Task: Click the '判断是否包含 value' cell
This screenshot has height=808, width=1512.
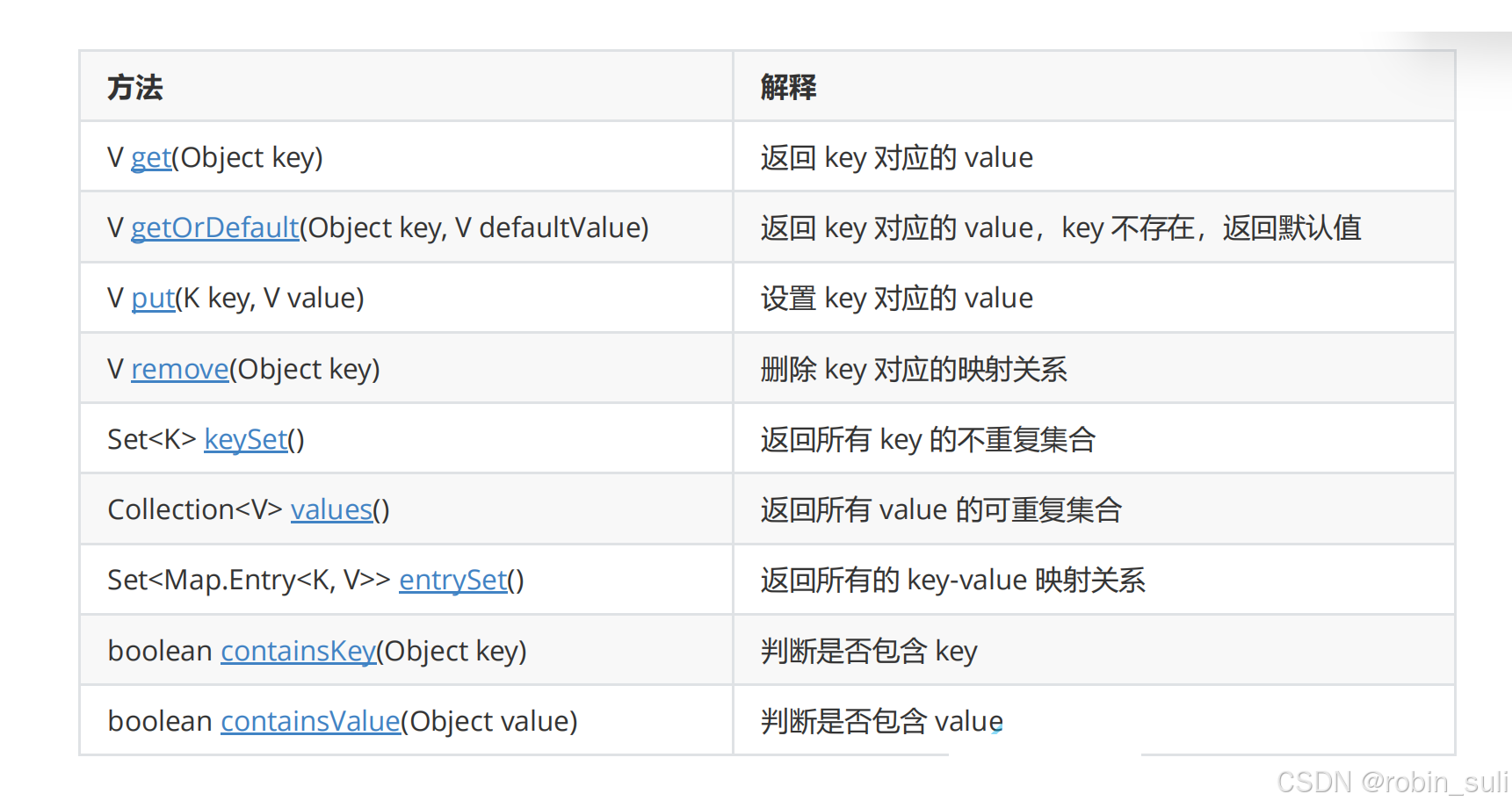Action: point(1094,721)
